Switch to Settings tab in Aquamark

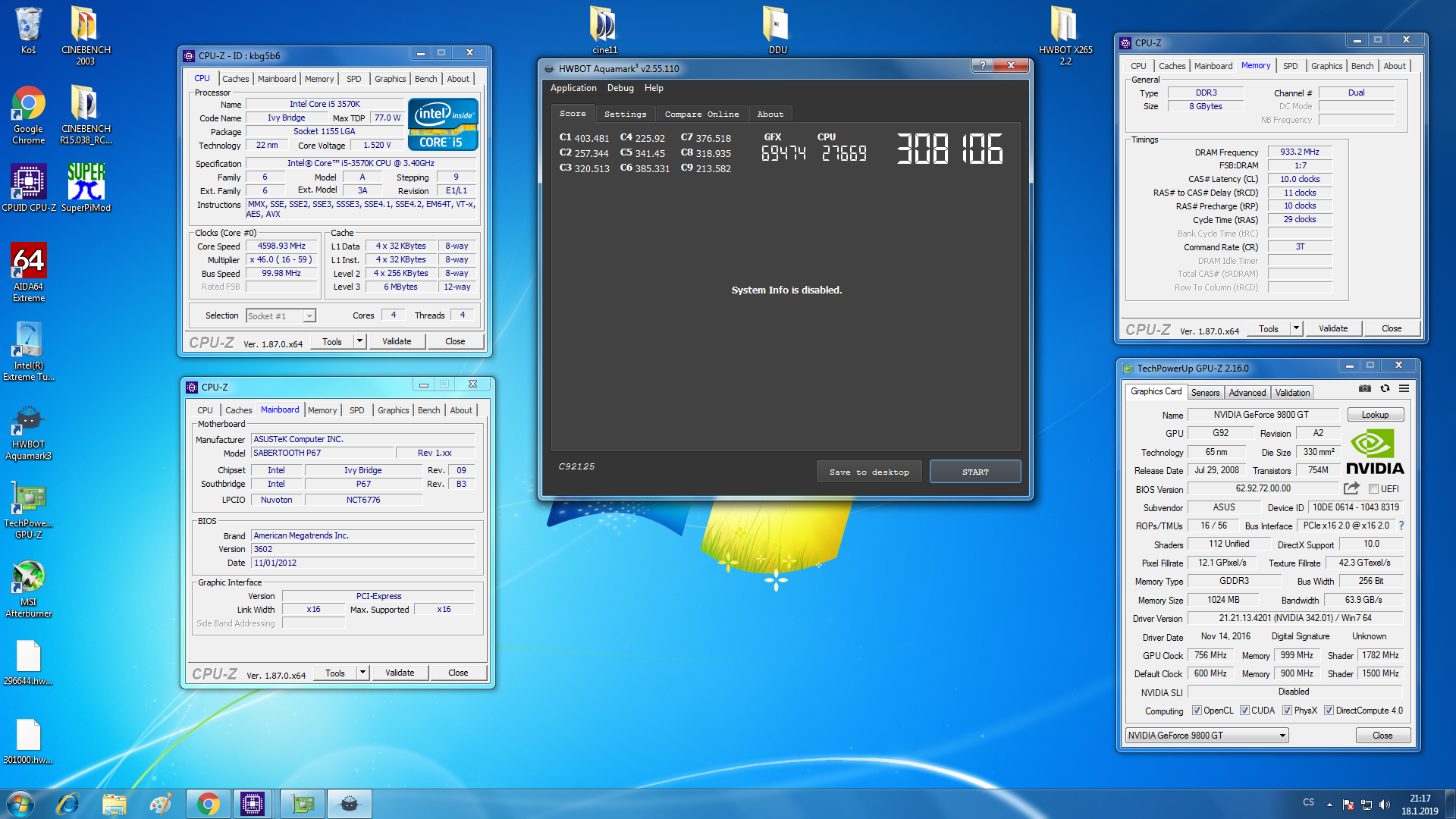[x=625, y=114]
